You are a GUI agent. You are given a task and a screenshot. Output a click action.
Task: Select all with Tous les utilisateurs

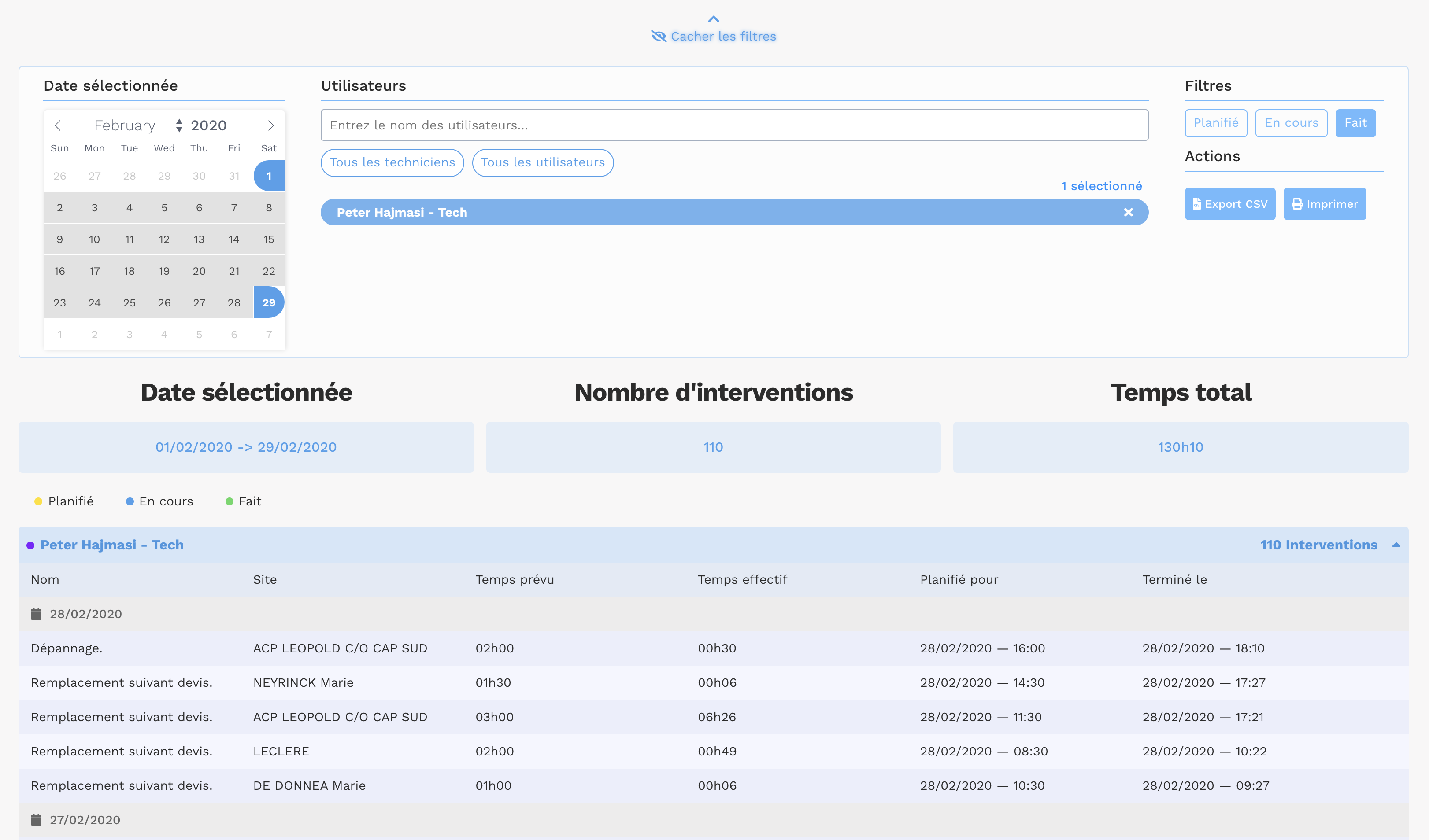[x=542, y=162]
